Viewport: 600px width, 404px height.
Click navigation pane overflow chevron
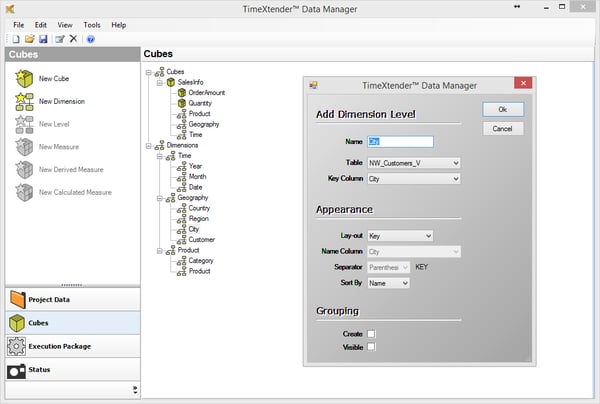[x=135, y=390]
